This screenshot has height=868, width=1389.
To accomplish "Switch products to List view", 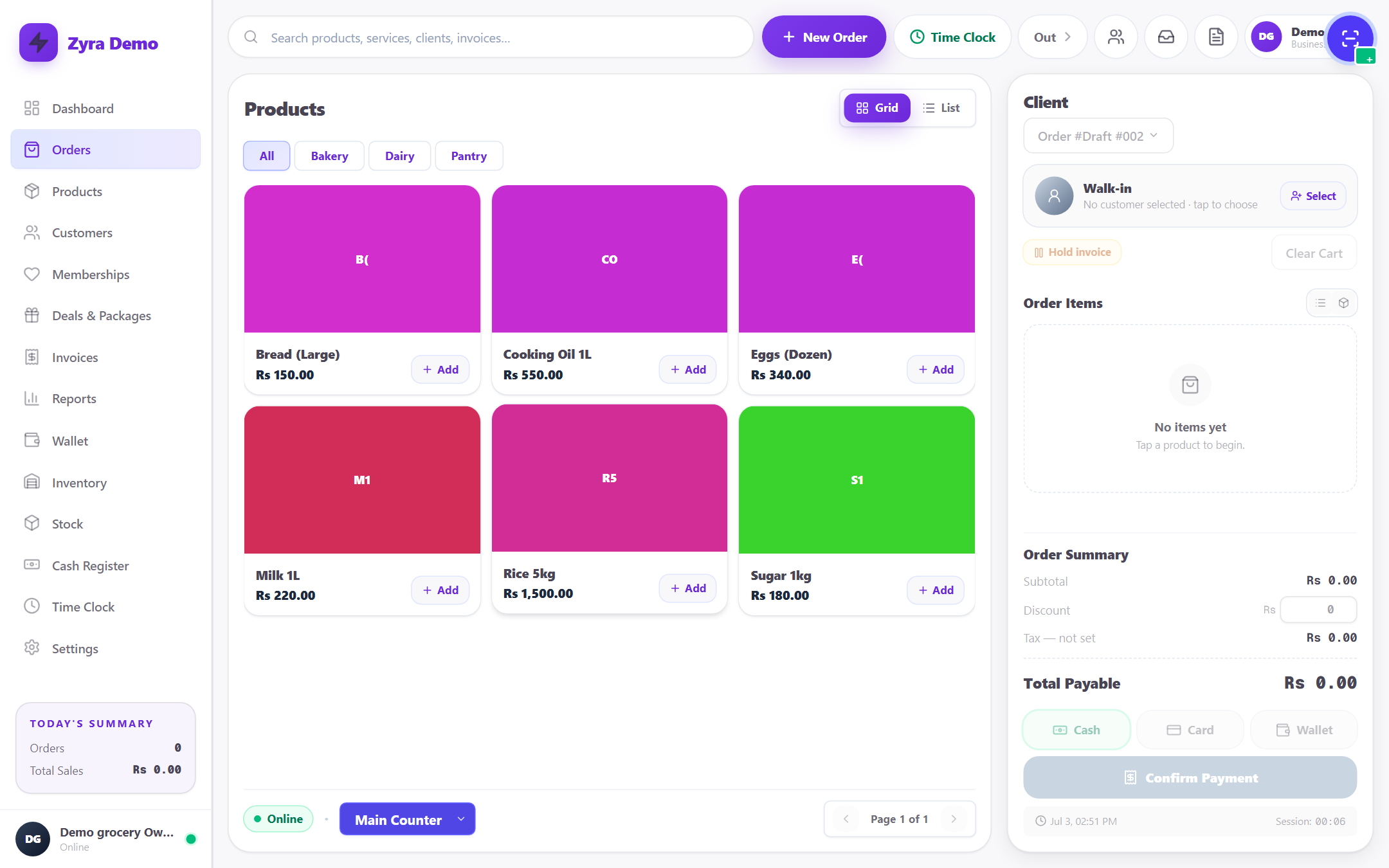I will [x=941, y=108].
